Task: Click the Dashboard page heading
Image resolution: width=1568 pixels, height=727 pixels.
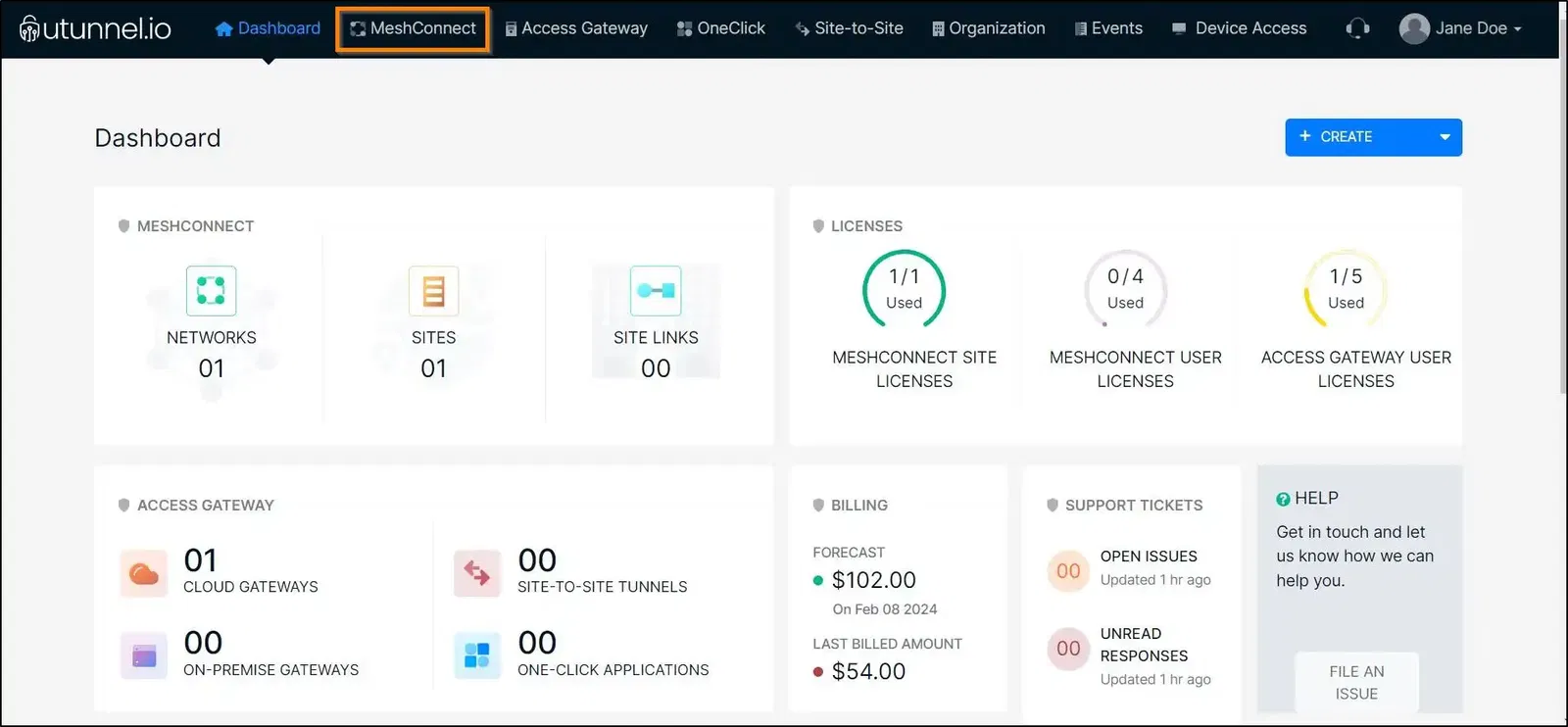Action: pos(158,138)
